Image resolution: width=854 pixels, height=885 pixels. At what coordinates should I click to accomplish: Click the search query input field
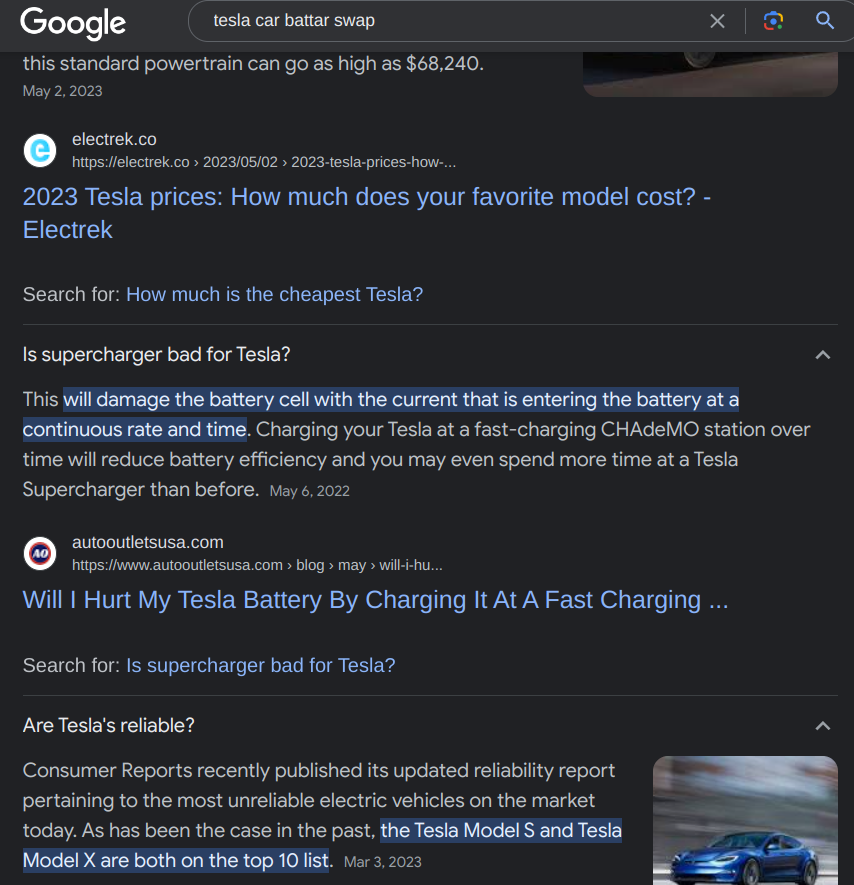click(450, 21)
